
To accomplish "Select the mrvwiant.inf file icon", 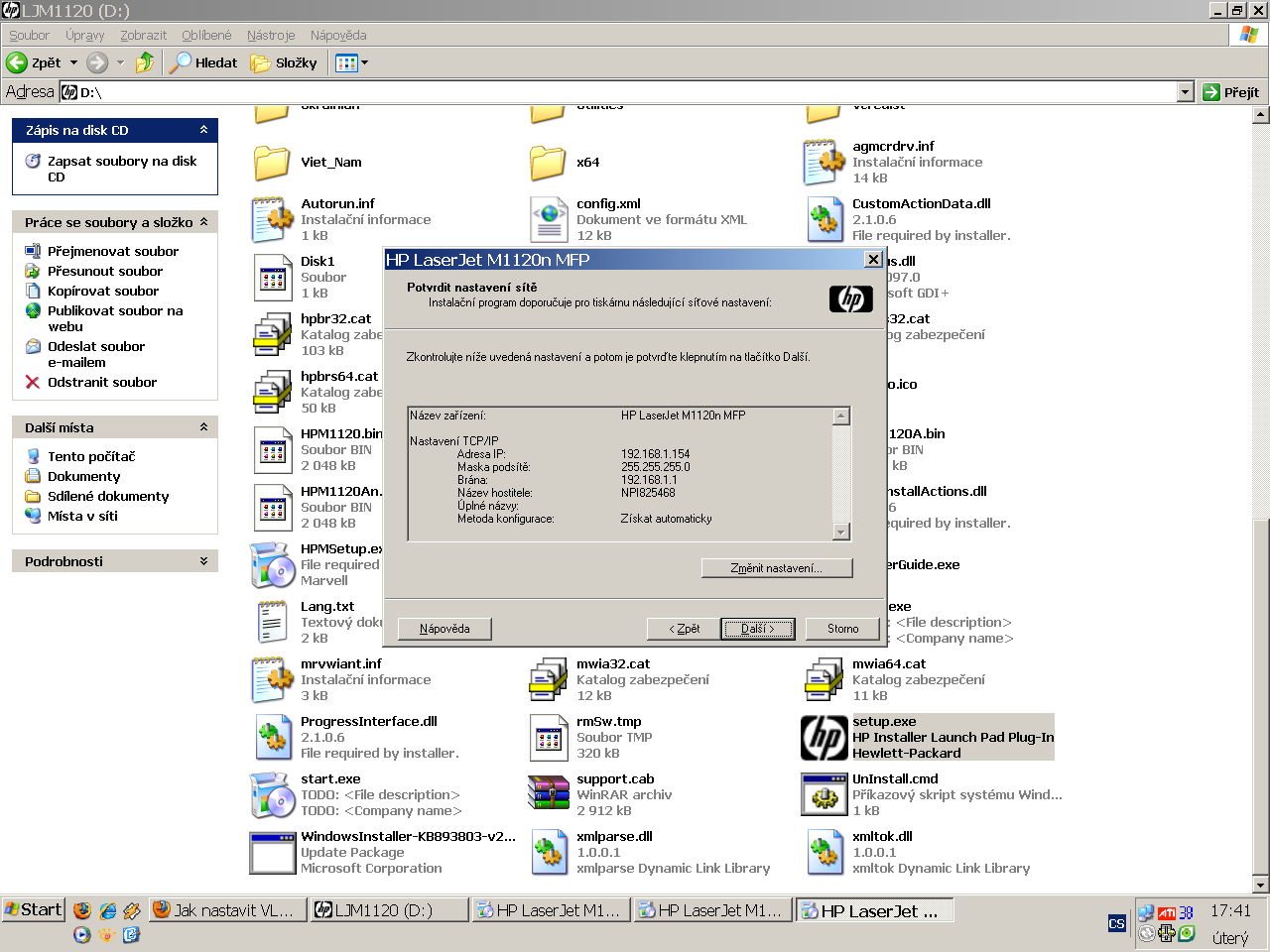I will (271, 680).
